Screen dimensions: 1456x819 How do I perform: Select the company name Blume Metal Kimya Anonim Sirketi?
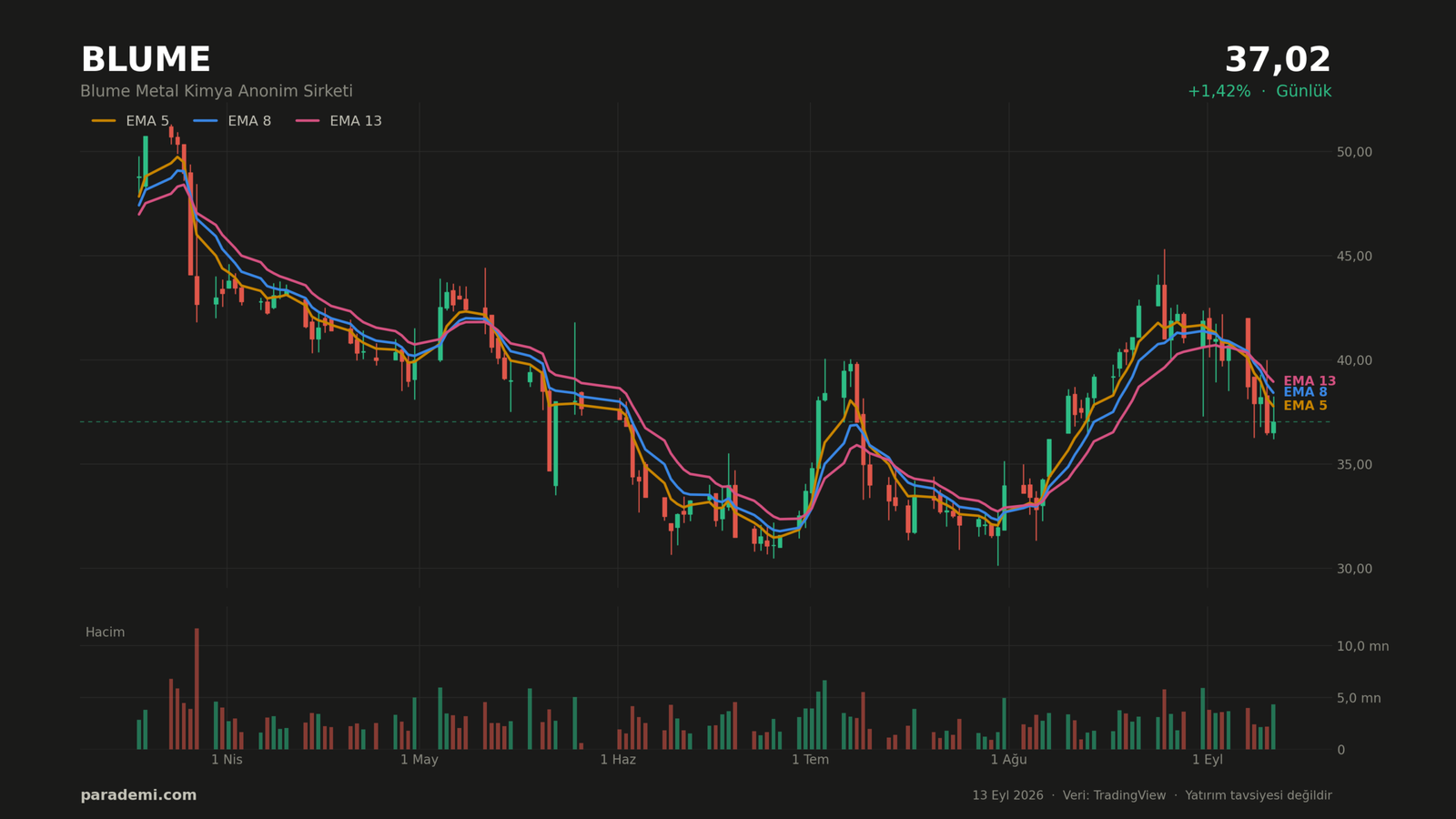pos(217,92)
